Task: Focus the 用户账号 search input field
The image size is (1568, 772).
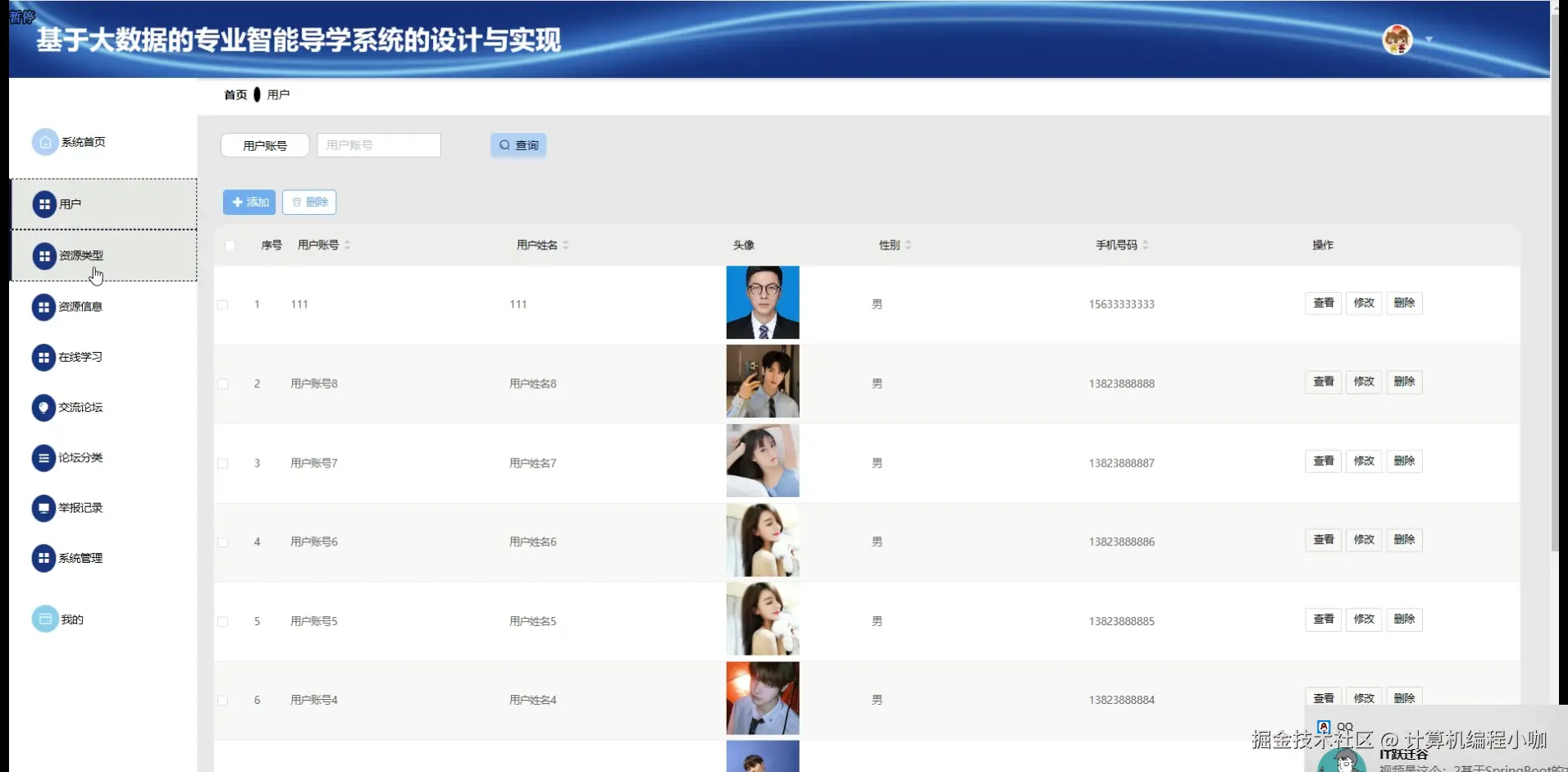Action: 379,145
